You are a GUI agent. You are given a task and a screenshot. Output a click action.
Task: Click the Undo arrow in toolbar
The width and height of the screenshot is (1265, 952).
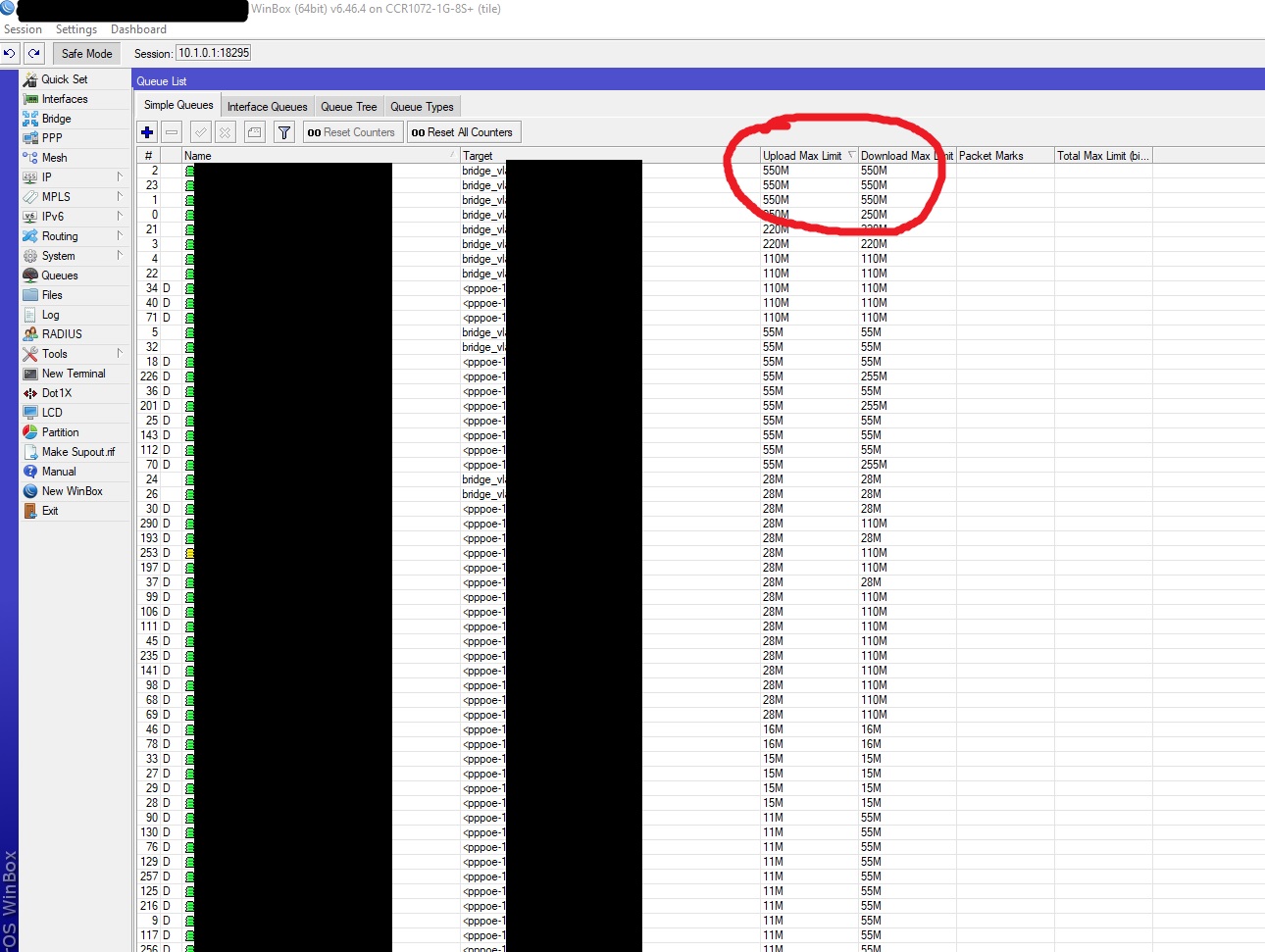[x=10, y=53]
